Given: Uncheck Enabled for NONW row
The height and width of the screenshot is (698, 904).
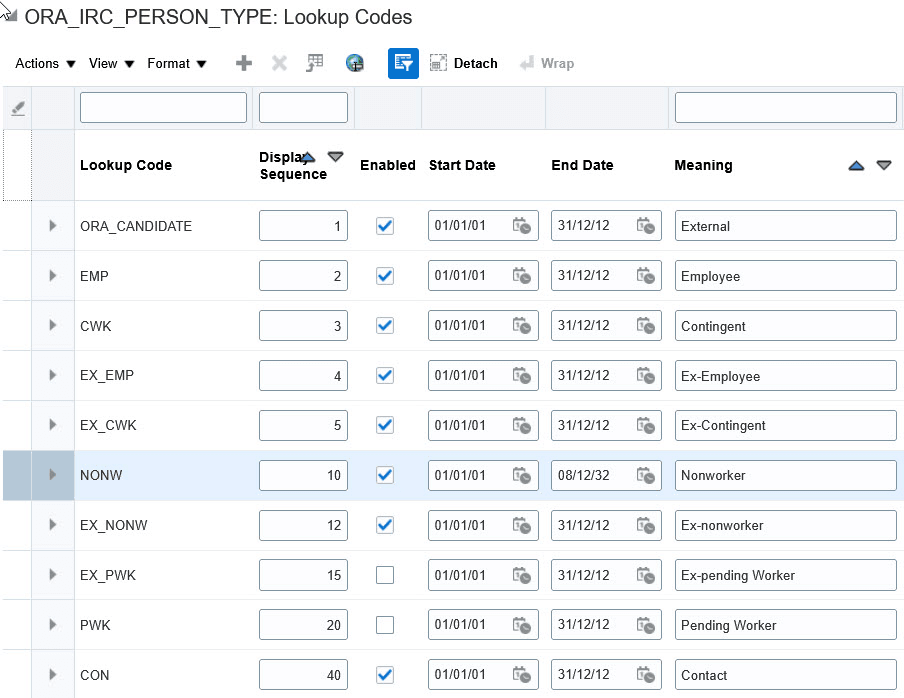Looking at the screenshot, I should pyautogui.click(x=385, y=476).
